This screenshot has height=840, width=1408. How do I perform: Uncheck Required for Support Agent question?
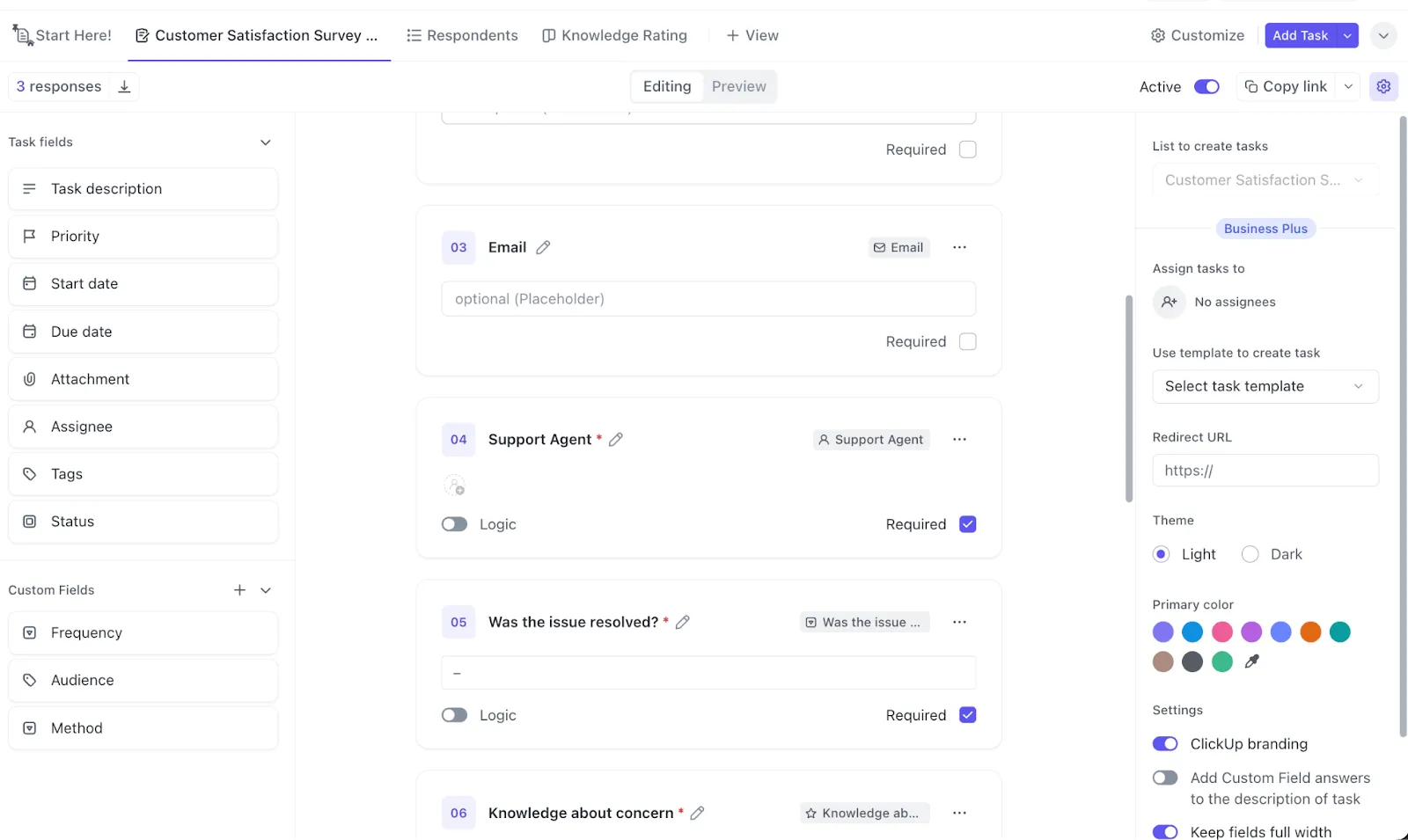[x=967, y=524]
